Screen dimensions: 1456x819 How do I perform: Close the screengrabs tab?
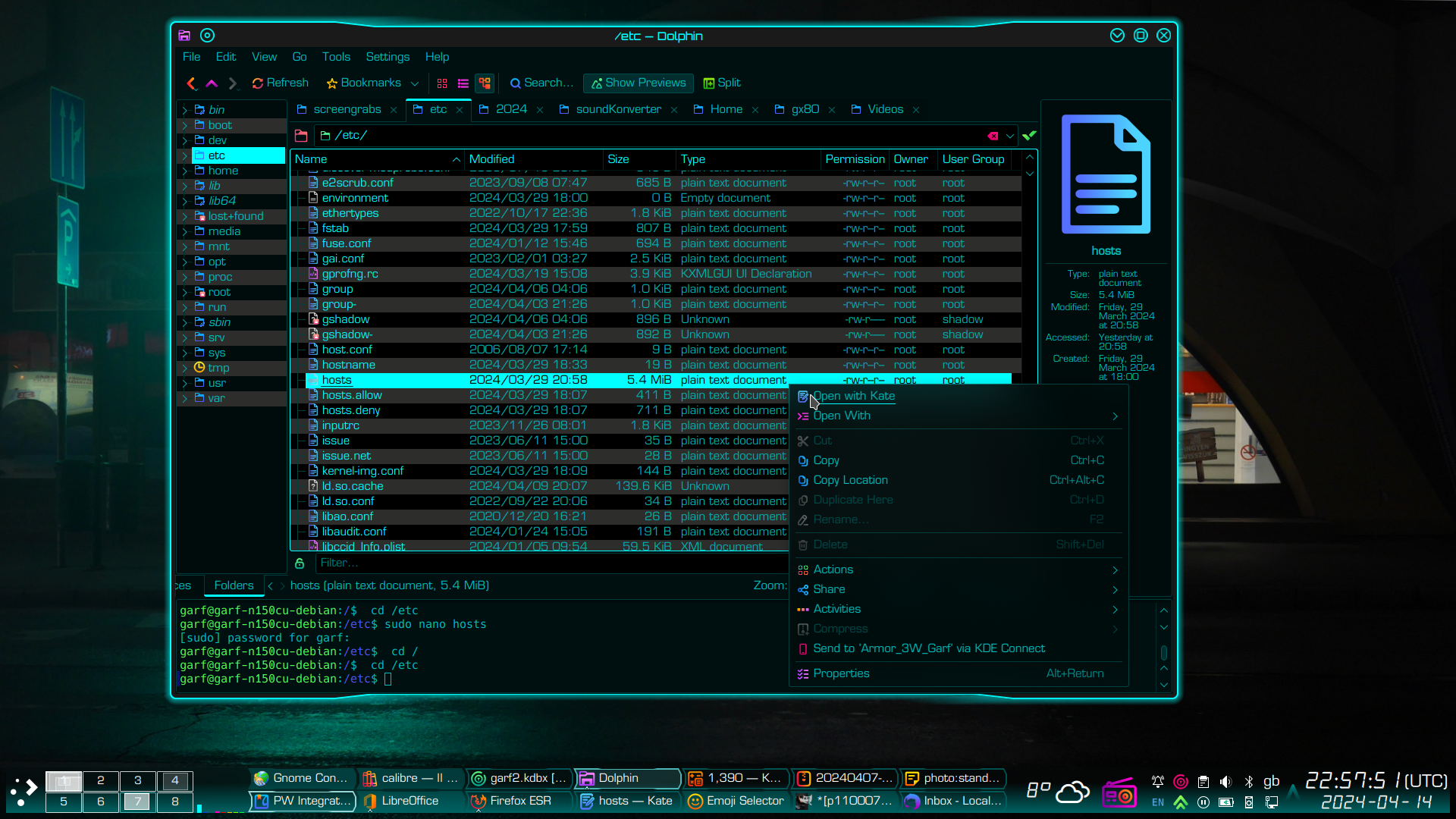394,110
